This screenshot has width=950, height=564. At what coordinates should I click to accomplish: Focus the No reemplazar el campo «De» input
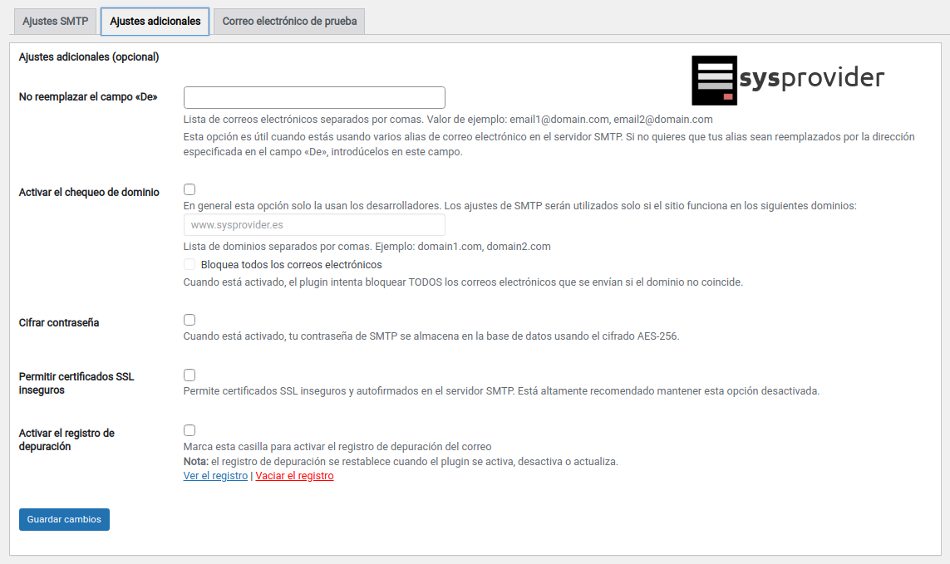tap(314, 97)
